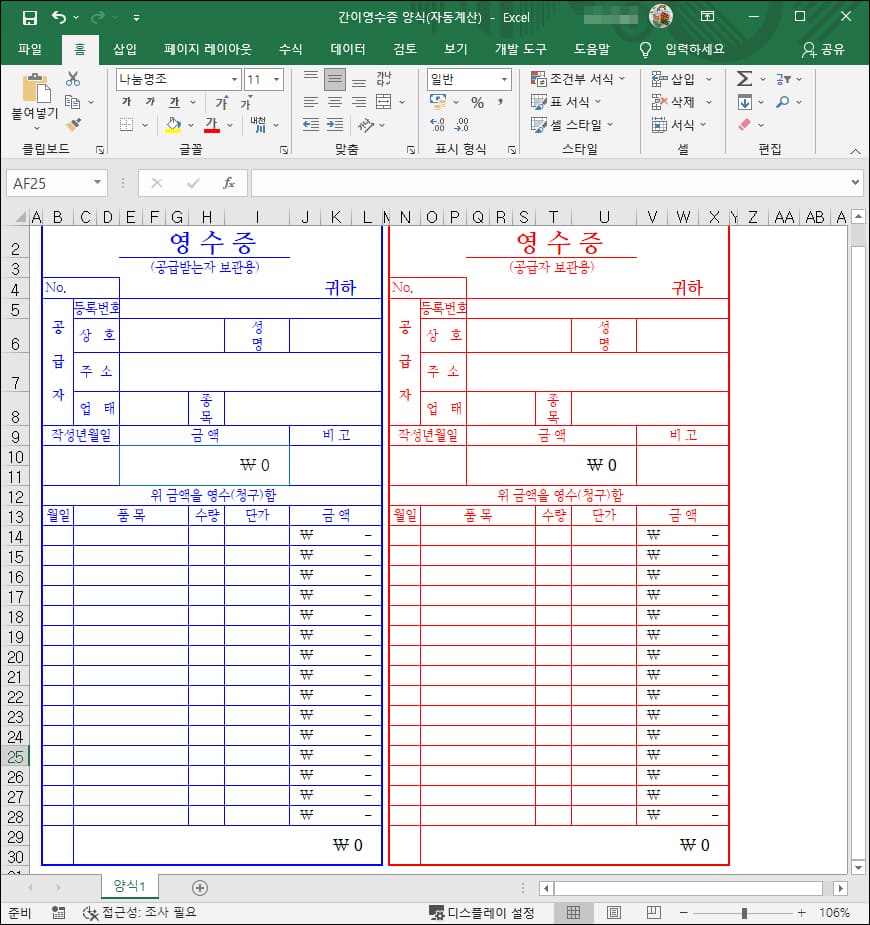
Task: Open the Name Box dropdown arrow
Action: click(97, 182)
